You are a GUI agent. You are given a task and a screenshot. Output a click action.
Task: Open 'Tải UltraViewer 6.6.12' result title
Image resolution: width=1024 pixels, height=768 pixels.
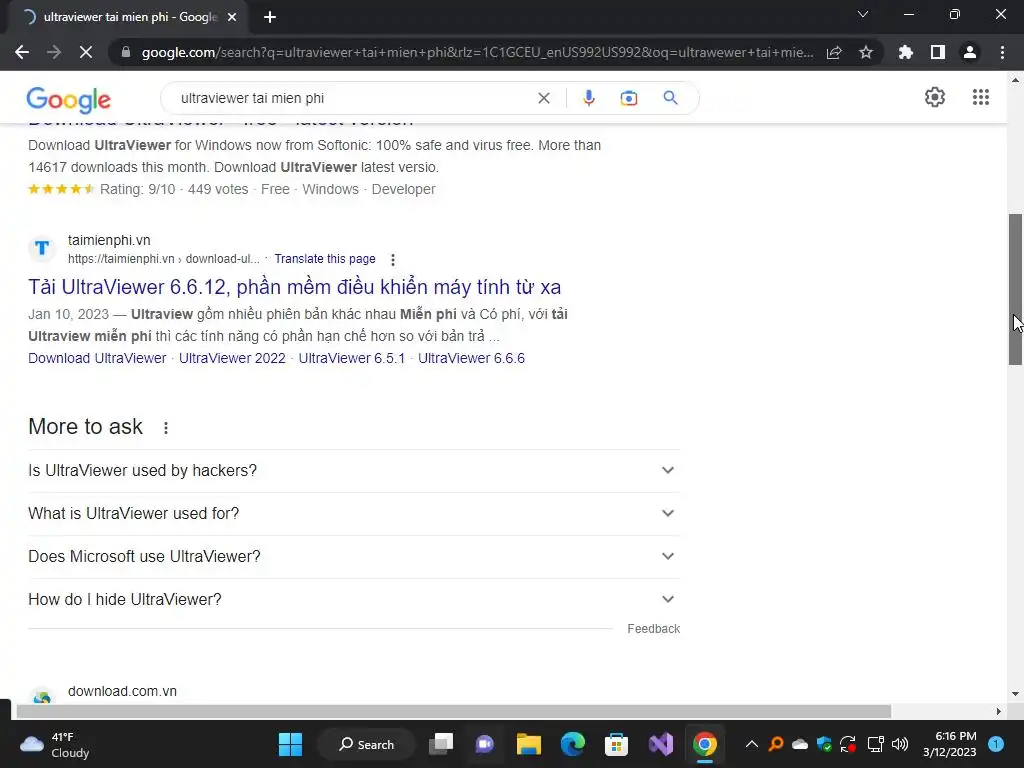pos(295,287)
